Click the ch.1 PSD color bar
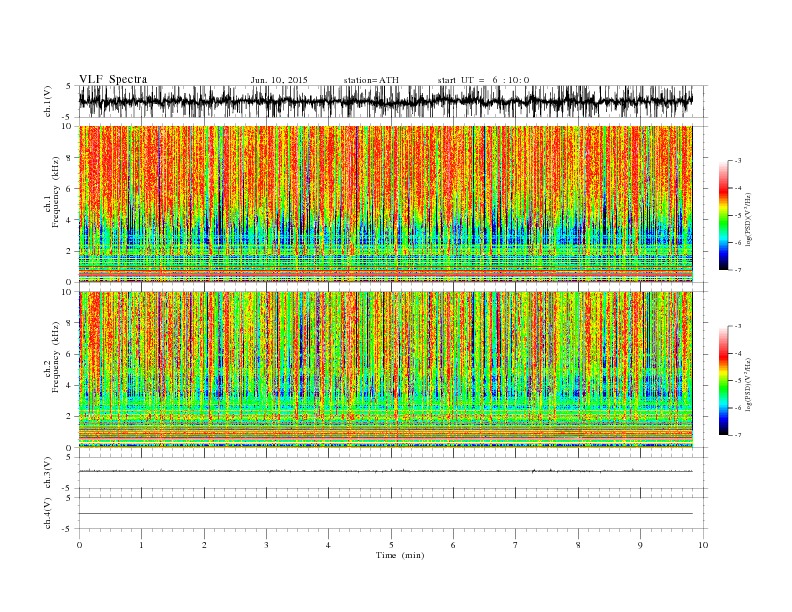792x612 pixels. tap(723, 215)
